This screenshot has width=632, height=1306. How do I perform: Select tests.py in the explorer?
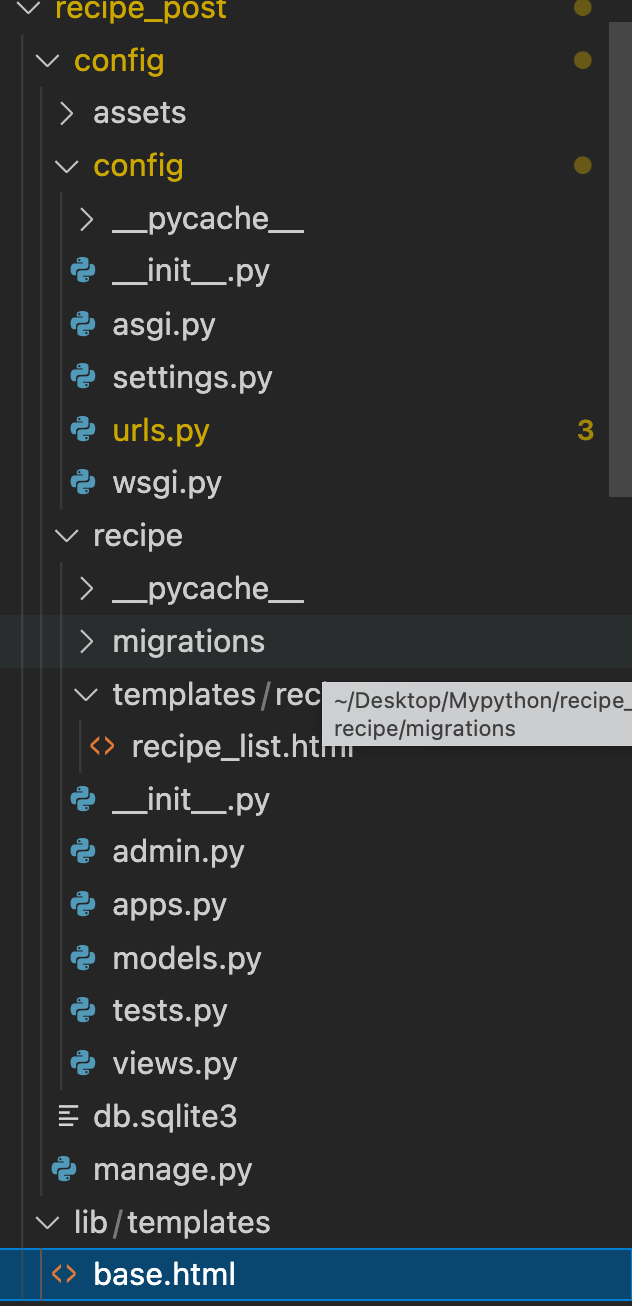(170, 1011)
